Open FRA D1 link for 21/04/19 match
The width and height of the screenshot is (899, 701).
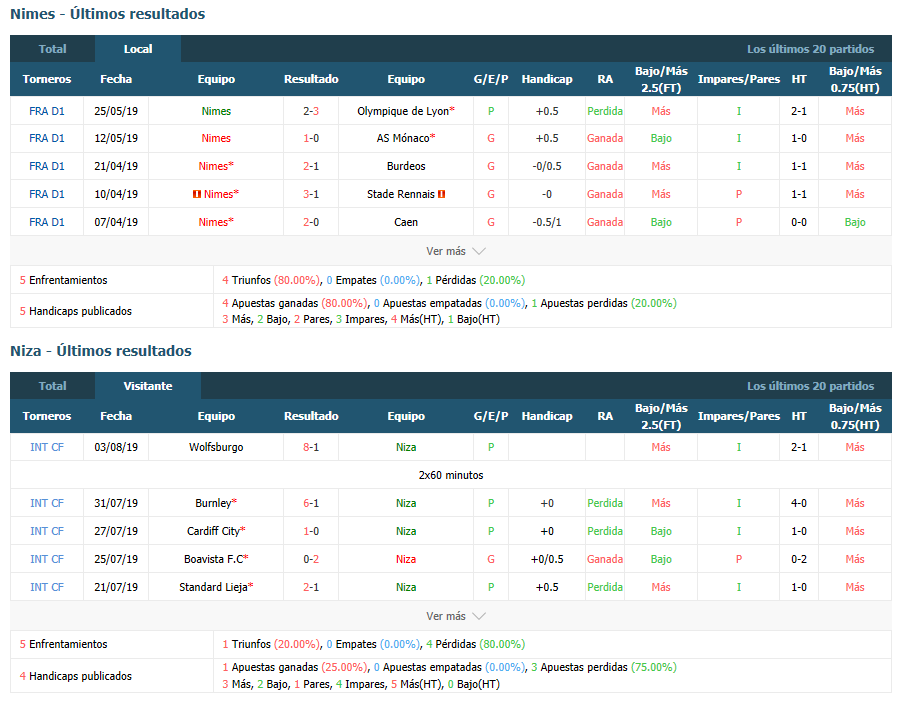[46, 166]
